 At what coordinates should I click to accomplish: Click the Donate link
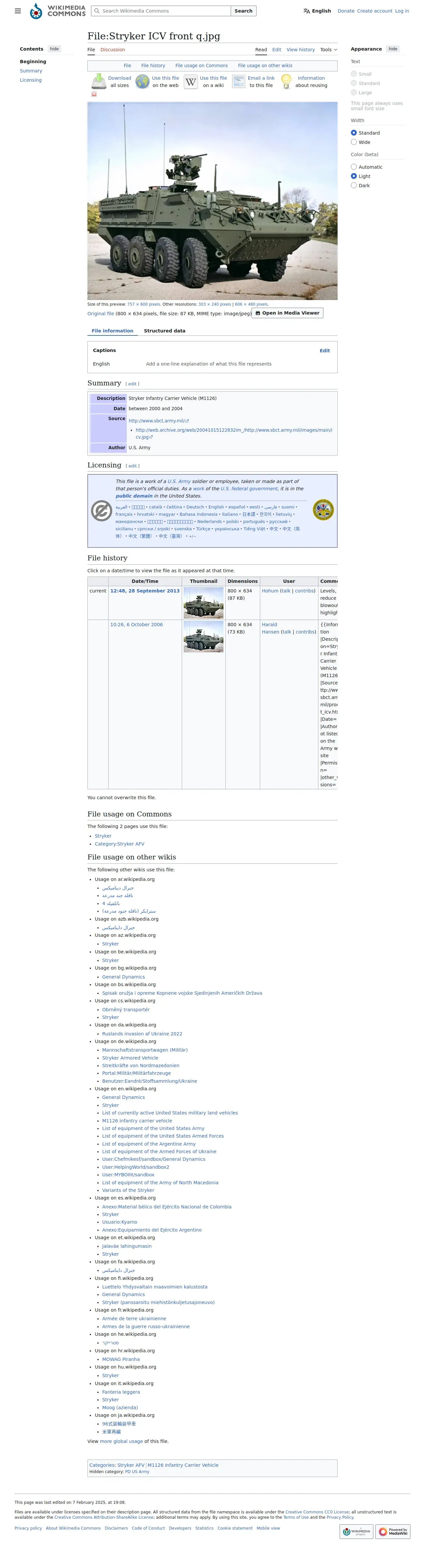346,11
